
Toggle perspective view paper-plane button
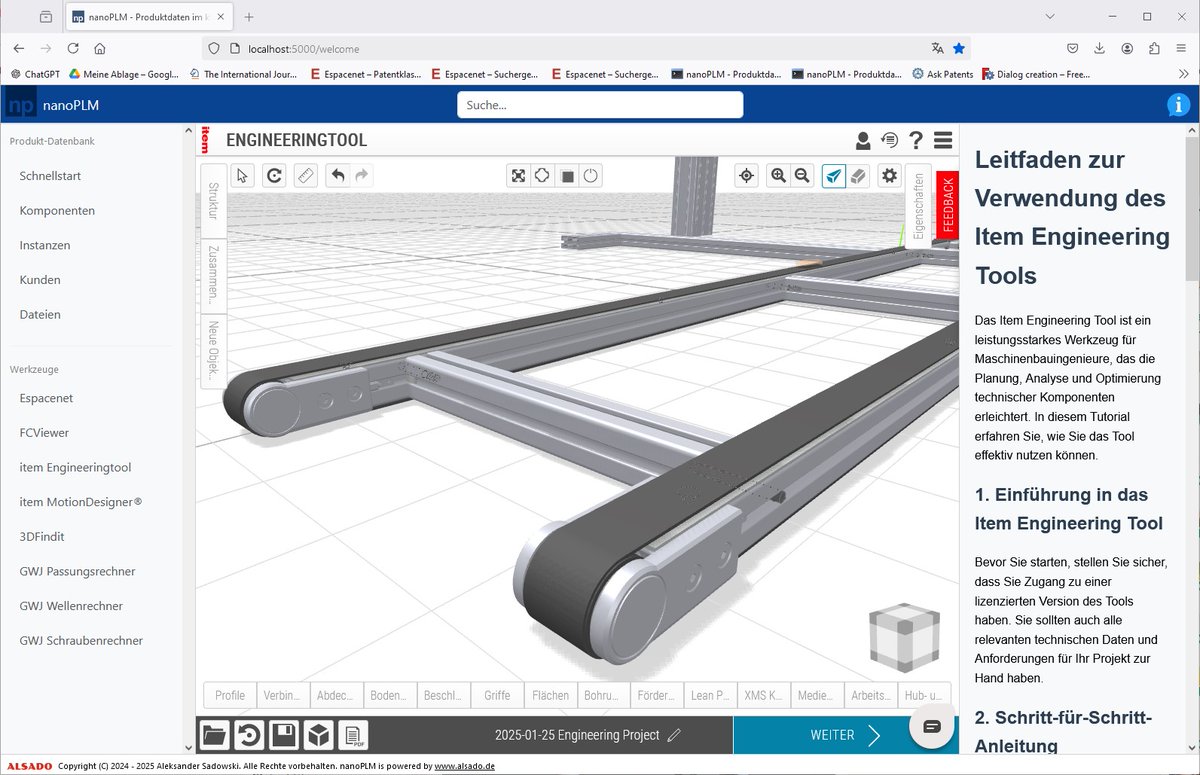tap(834, 176)
